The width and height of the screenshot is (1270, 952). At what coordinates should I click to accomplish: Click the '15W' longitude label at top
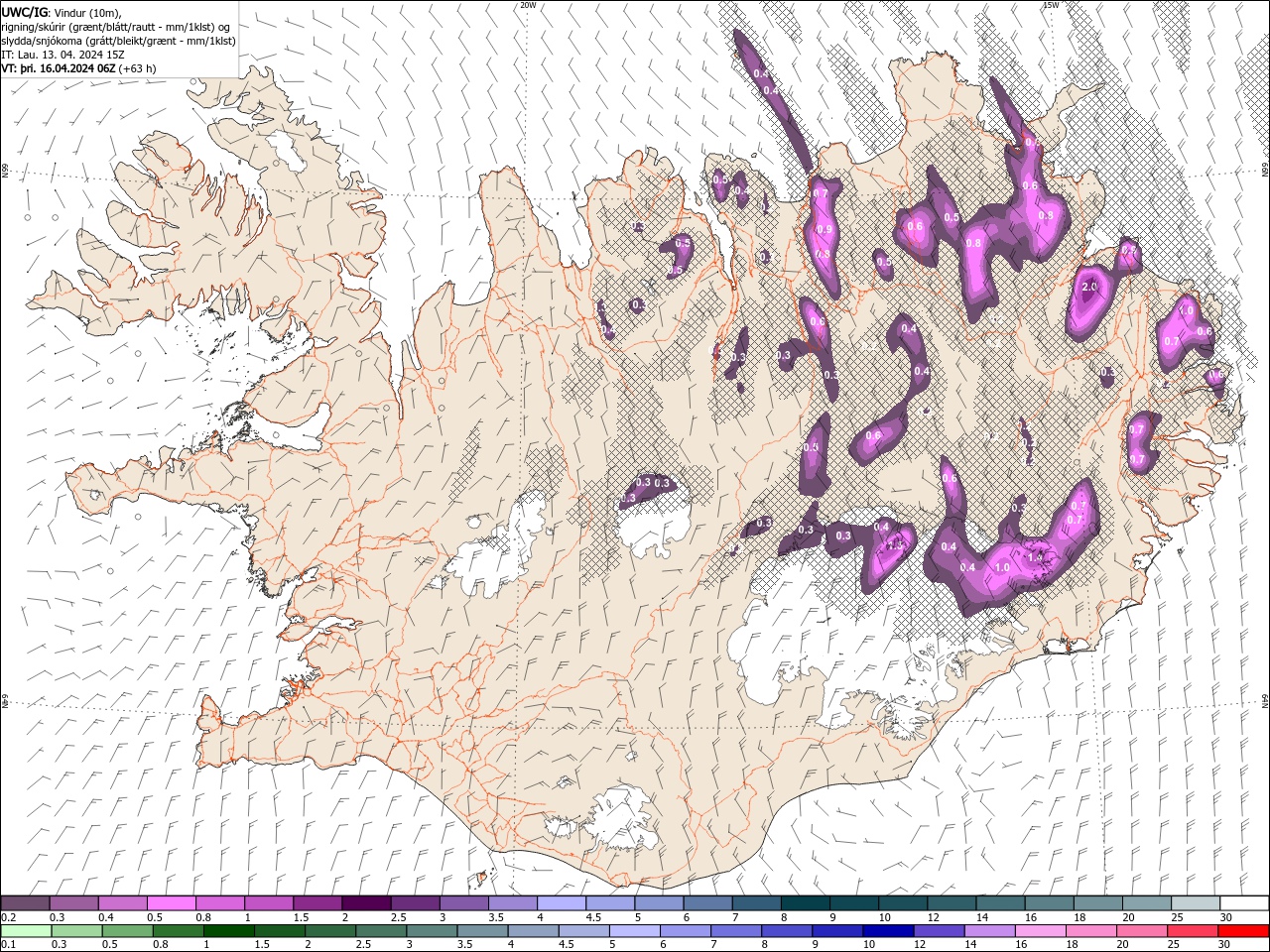[1051, 5]
